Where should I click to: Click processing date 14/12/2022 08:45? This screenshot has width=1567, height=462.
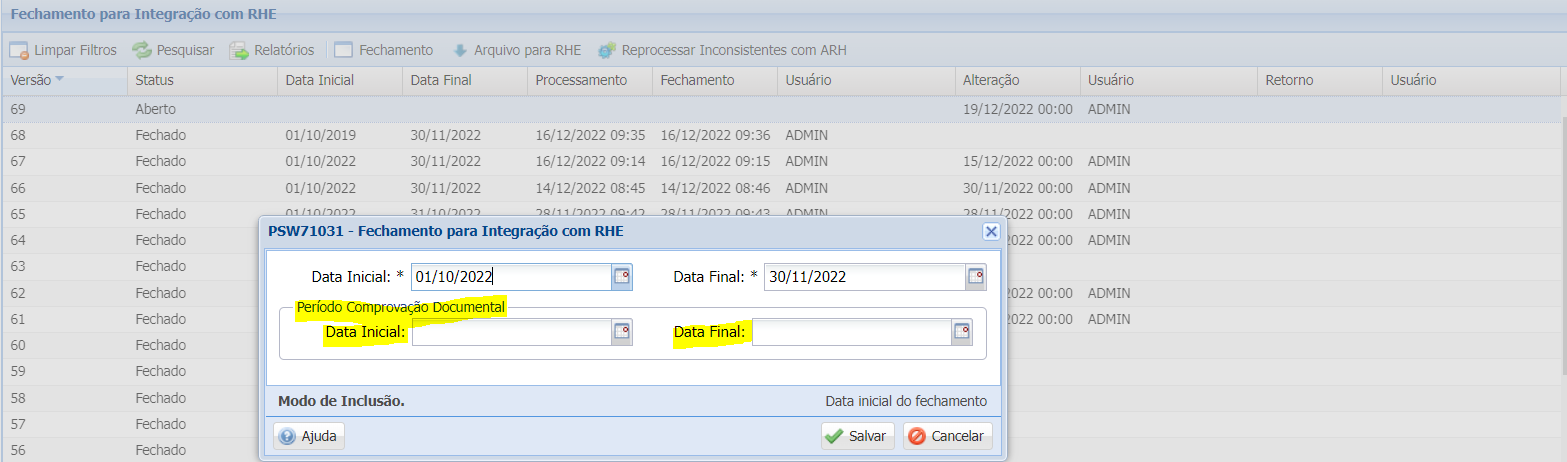590,187
